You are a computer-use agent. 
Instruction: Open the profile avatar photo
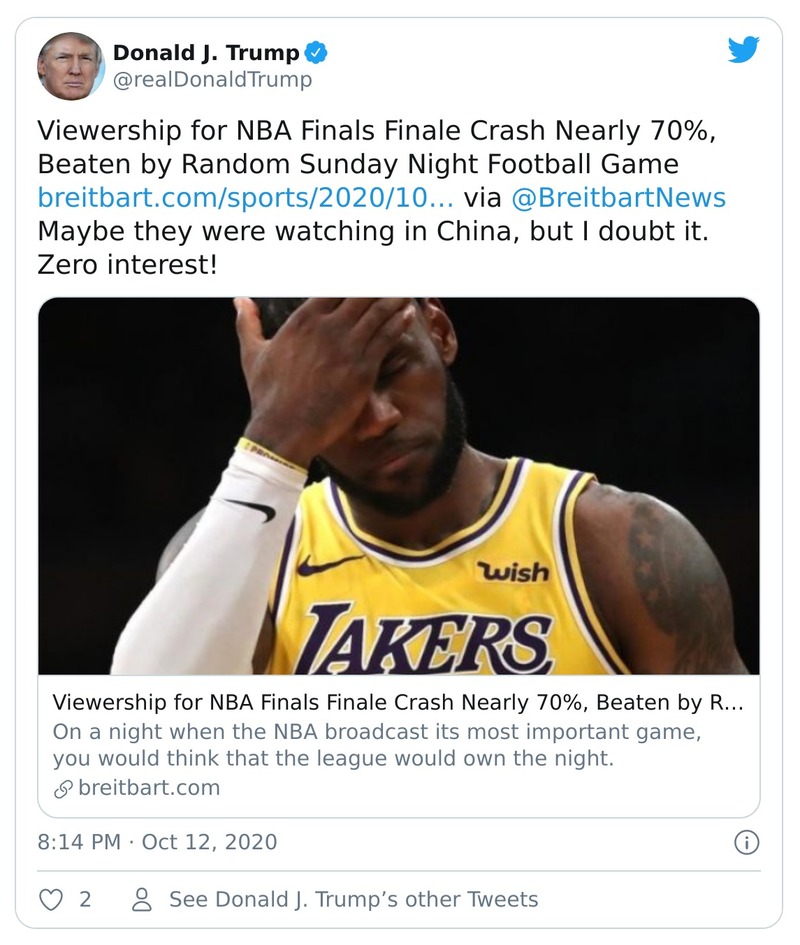tap(70, 65)
